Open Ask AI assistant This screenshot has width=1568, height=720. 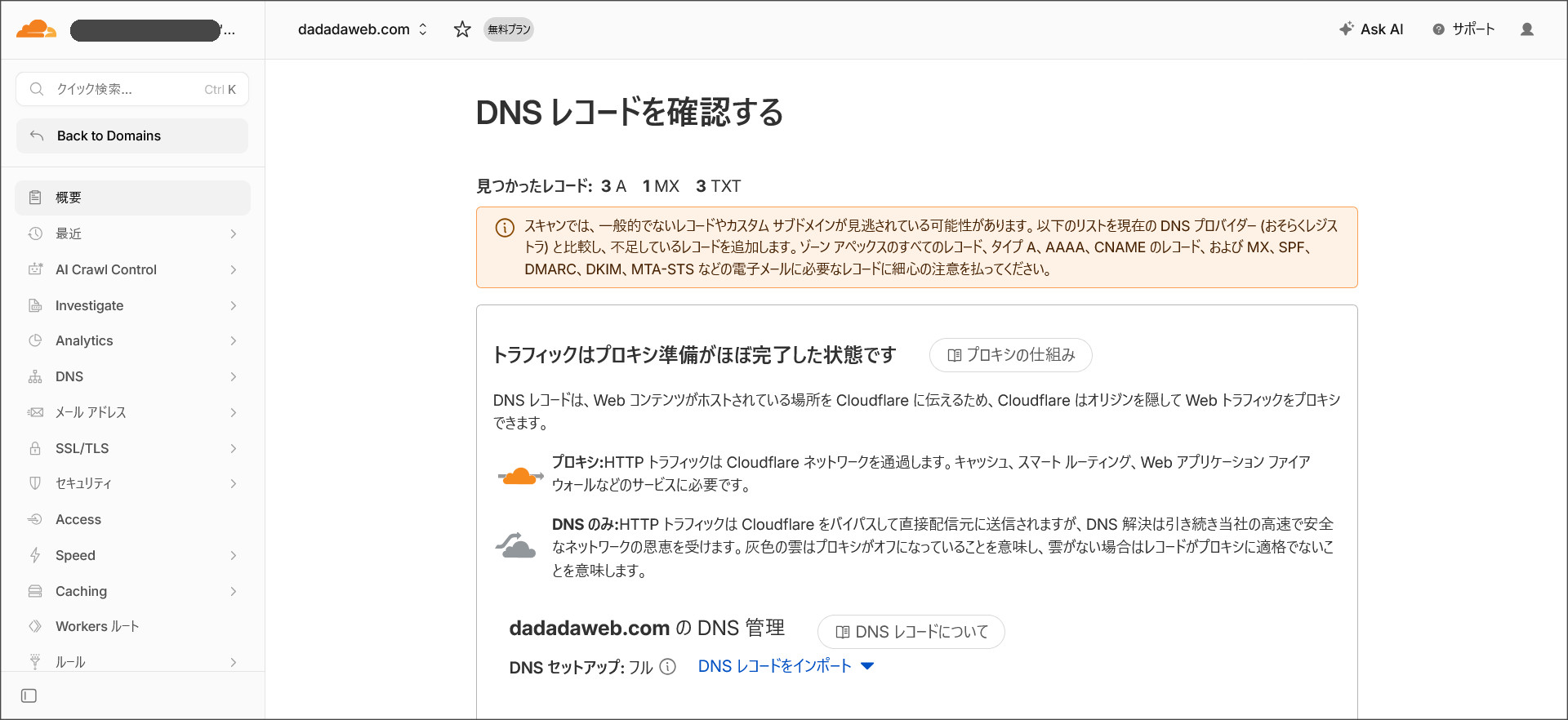click(x=1371, y=29)
